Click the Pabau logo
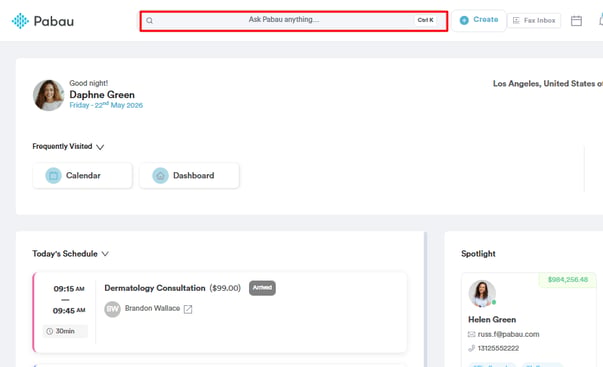The image size is (603, 367). [x=43, y=21]
